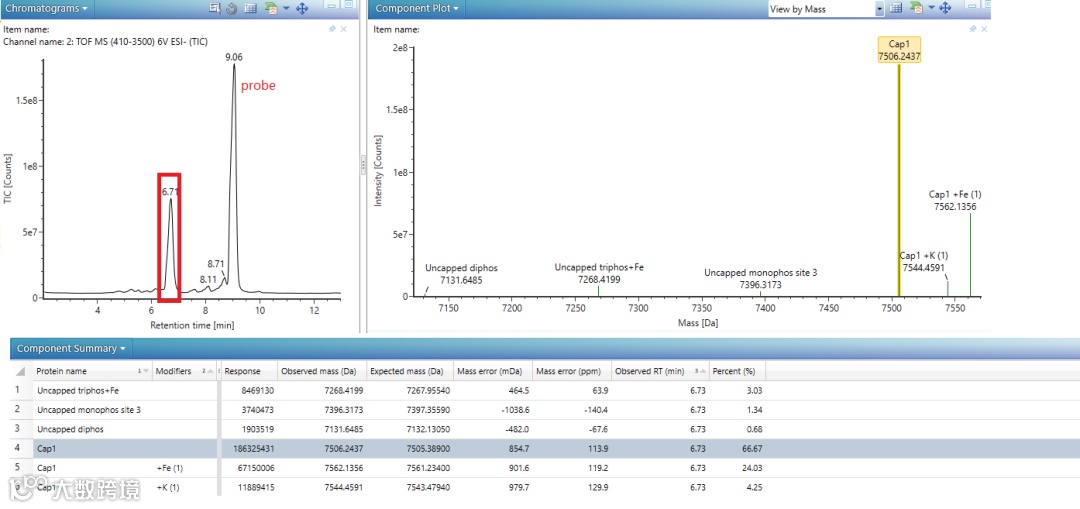Click the pan/move arrows icon in Chromatograms toolbar
This screenshot has height=509, width=1080.
pos(301,8)
